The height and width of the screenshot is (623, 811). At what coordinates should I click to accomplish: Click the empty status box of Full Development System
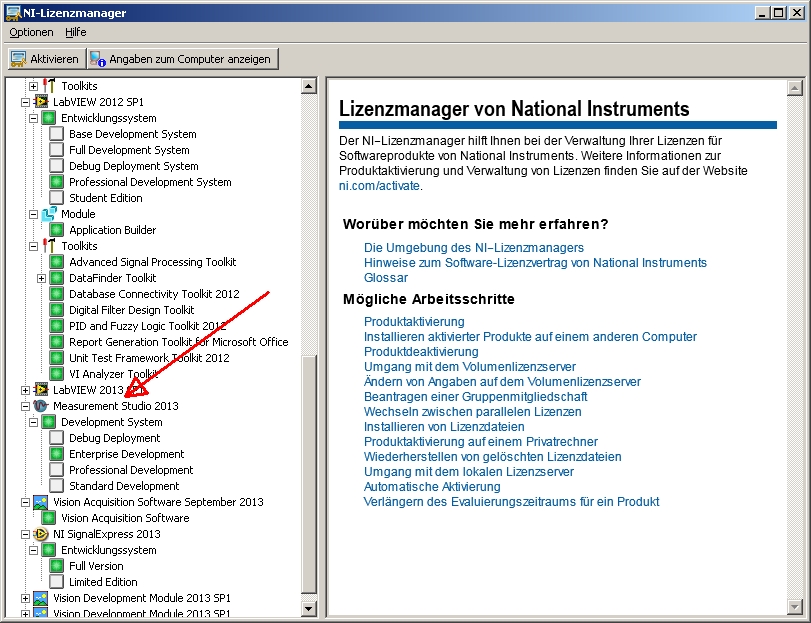coord(56,150)
